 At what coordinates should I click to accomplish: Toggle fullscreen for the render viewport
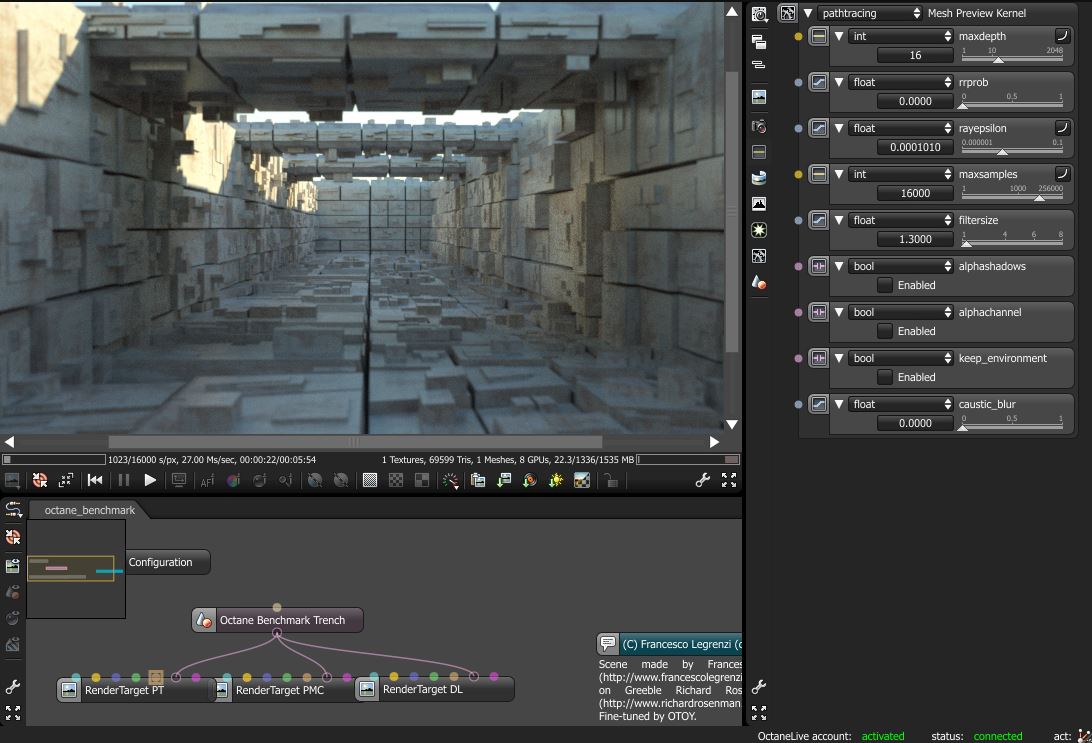pyautogui.click(x=729, y=480)
